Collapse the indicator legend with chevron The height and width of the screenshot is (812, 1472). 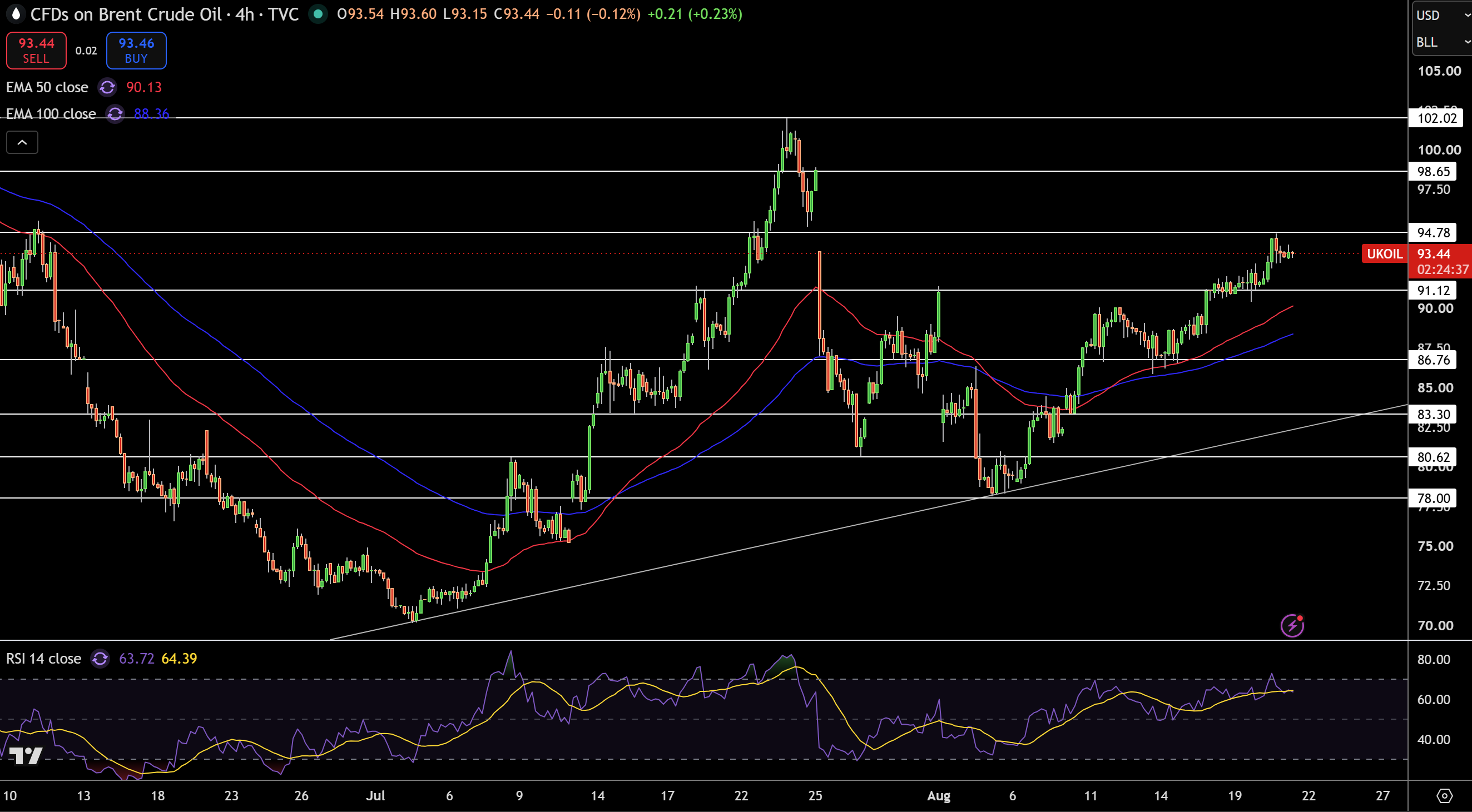point(22,142)
